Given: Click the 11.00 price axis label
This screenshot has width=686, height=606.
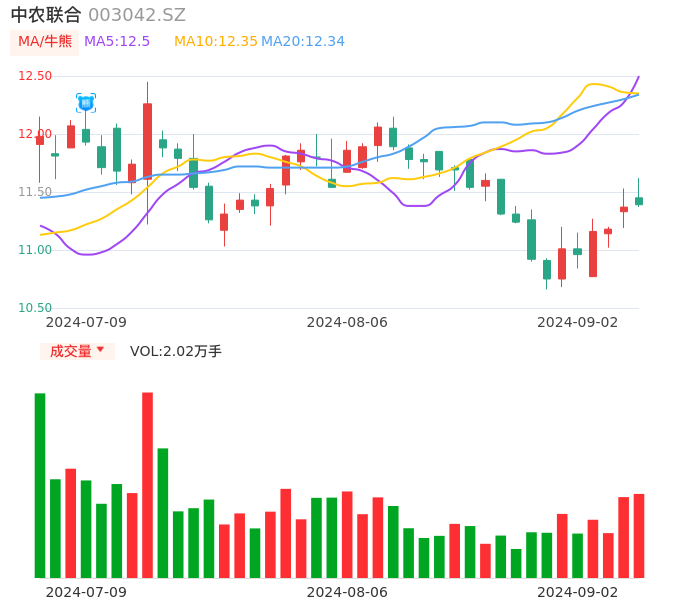Looking at the screenshot, I should click(35, 250).
